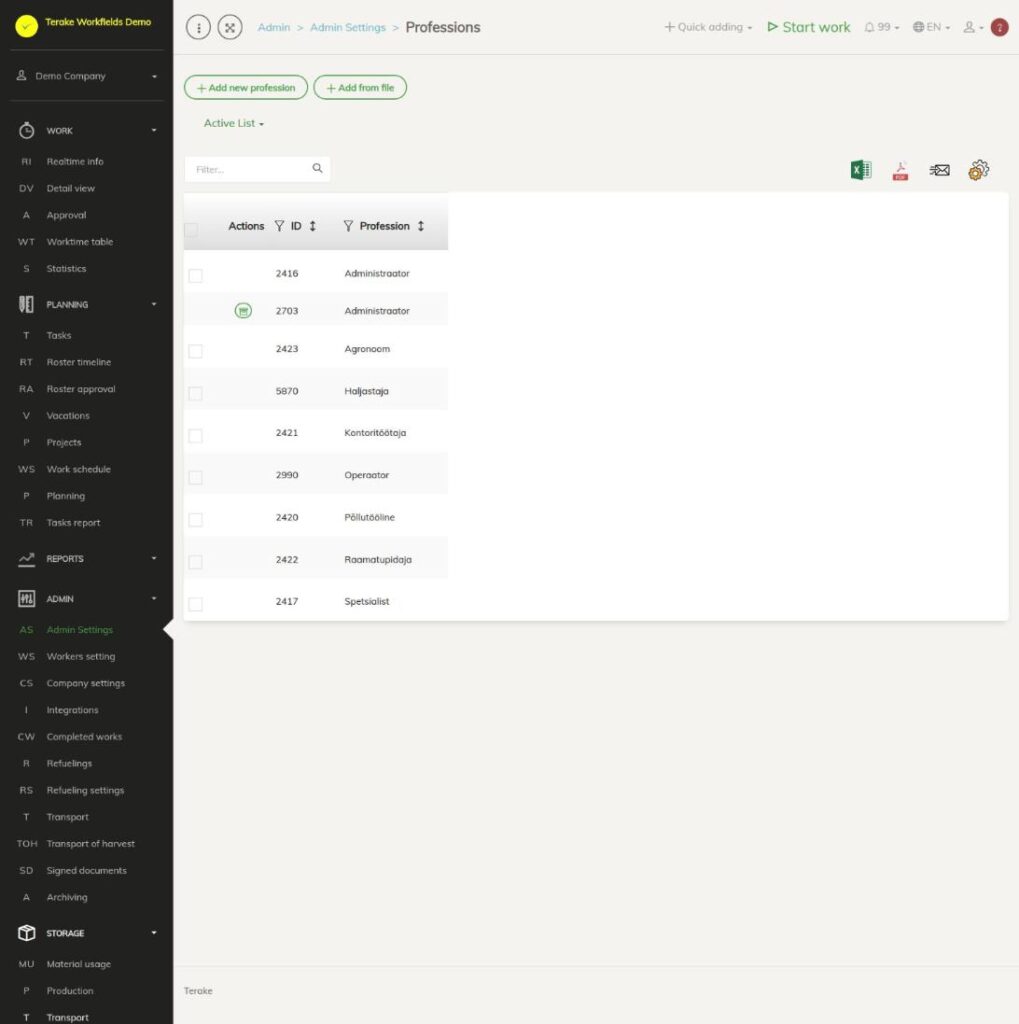Open the action icon for row 2703
This screenshot has width=1019, height=1024.
[x=243, y=311]
